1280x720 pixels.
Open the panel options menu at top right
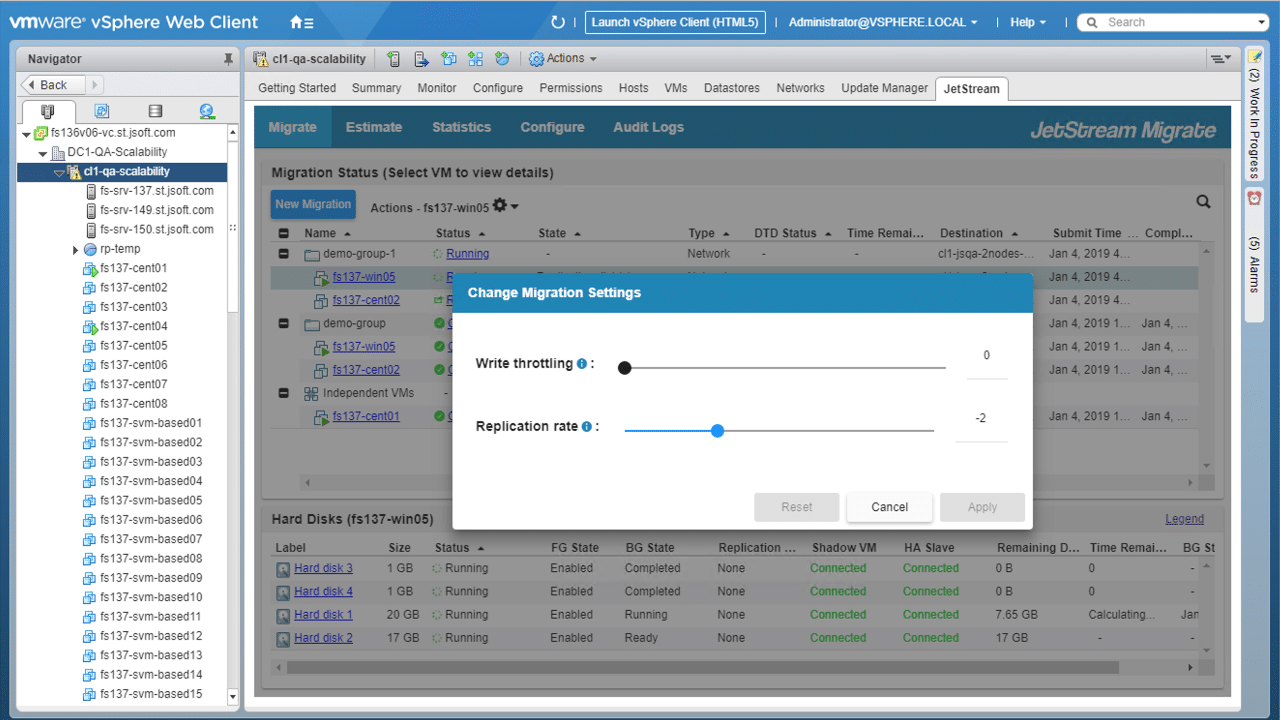pos(1220,59)
